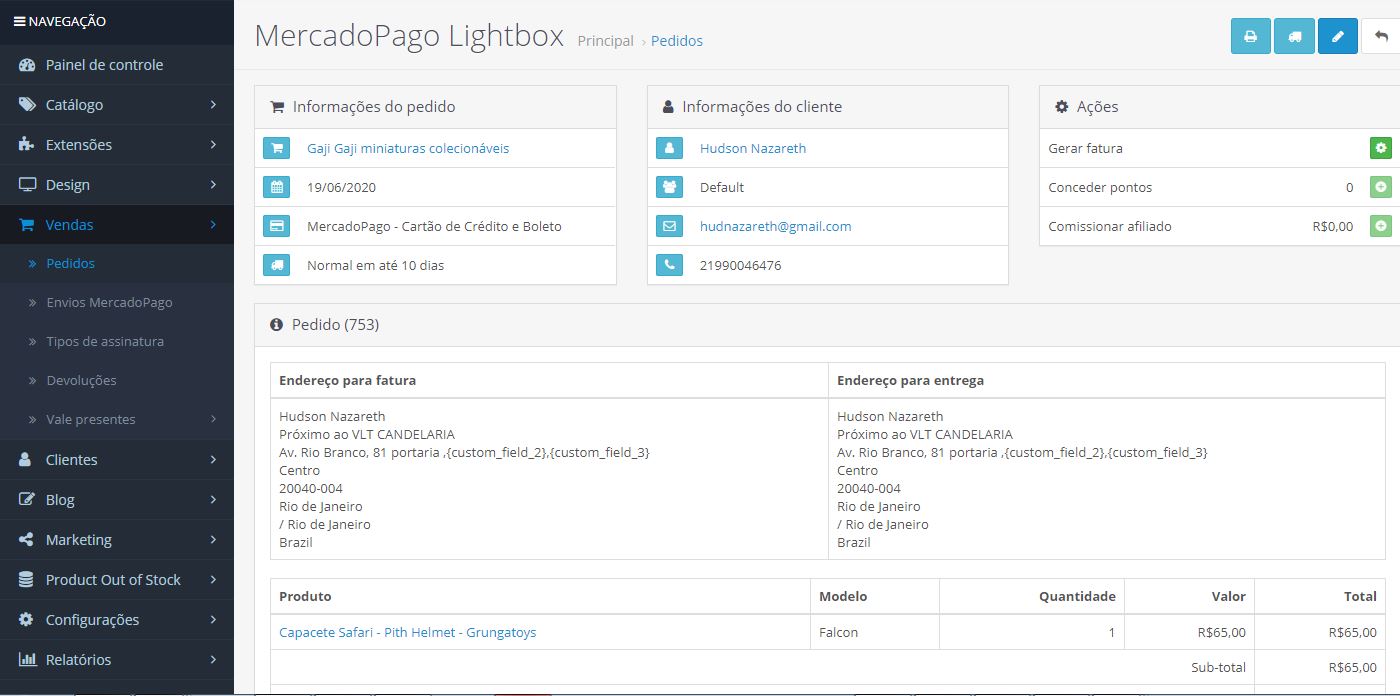Expand the Extensões menu chevron
Image resolution: width=1400 pixels, height=696 pixels.
tap(213, 144)
